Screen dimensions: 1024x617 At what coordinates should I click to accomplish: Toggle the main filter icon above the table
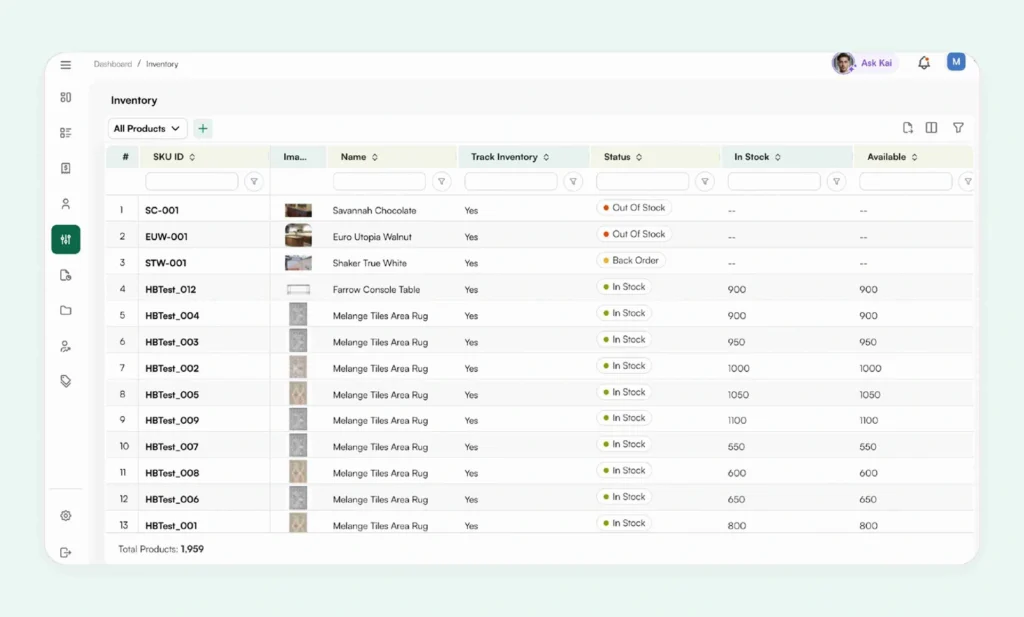[x=958, y=128]
